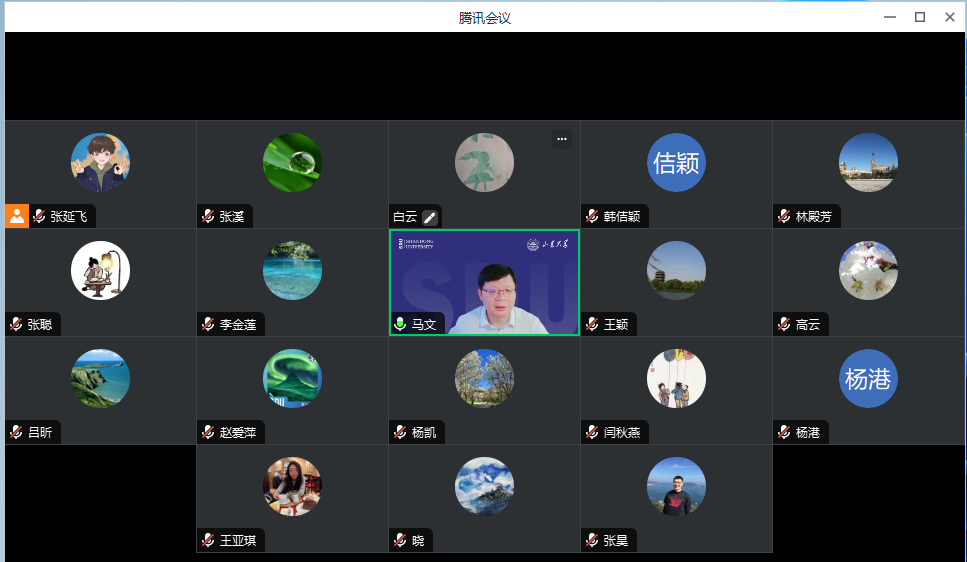The image size is (967, 562).
Task: Click the 佶颖 blue circle avatar
Action: 676,162
